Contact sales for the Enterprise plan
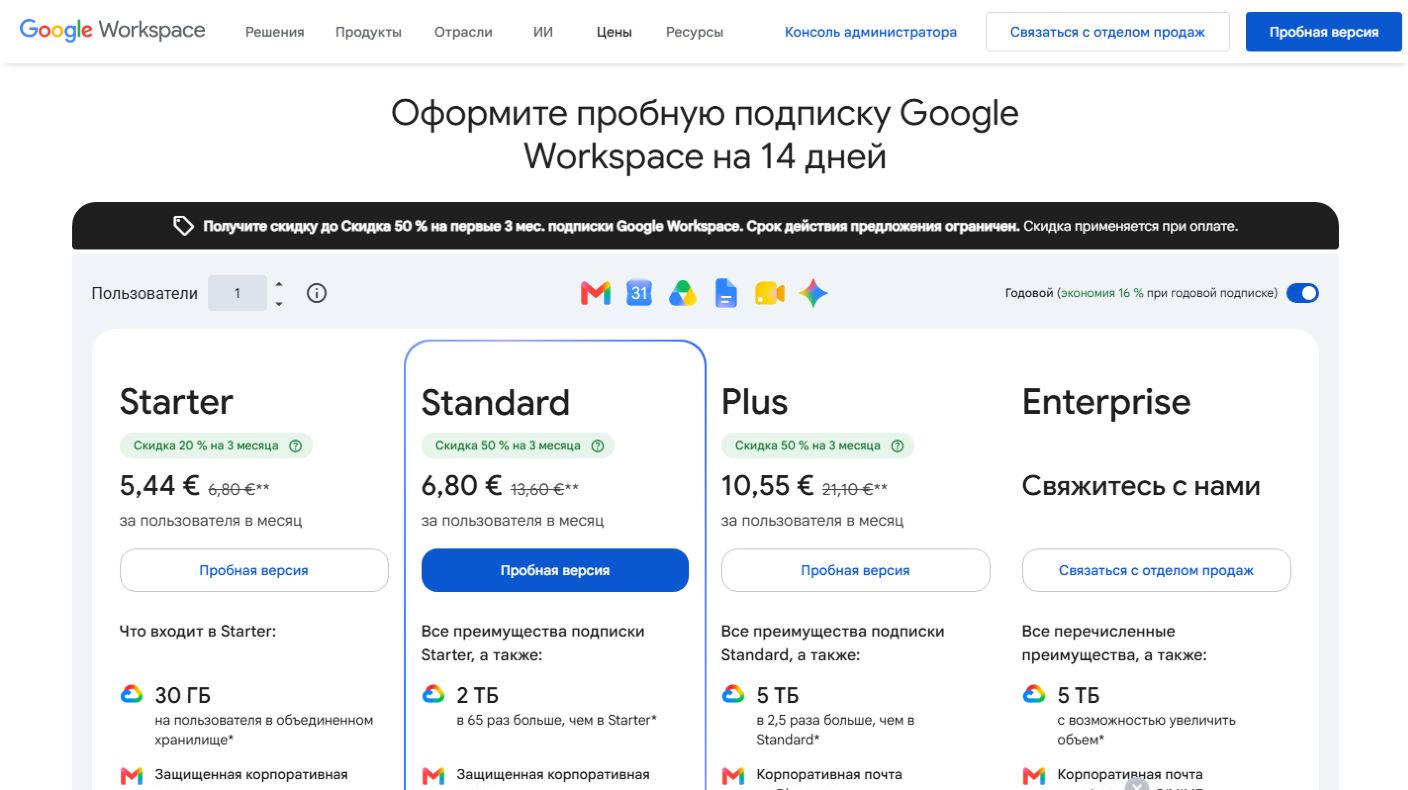The width and height of the screenshot is (1408, 790). coord(1156,570)
